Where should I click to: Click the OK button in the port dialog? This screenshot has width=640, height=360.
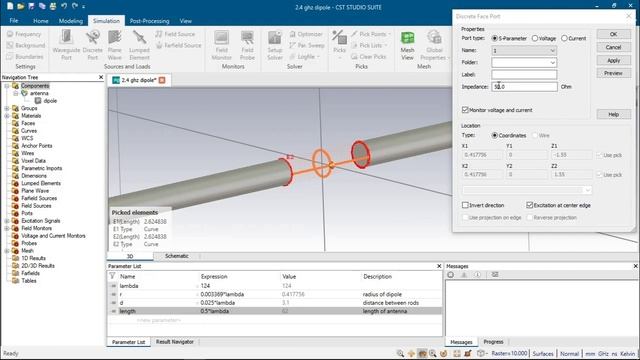click(613, 34)
